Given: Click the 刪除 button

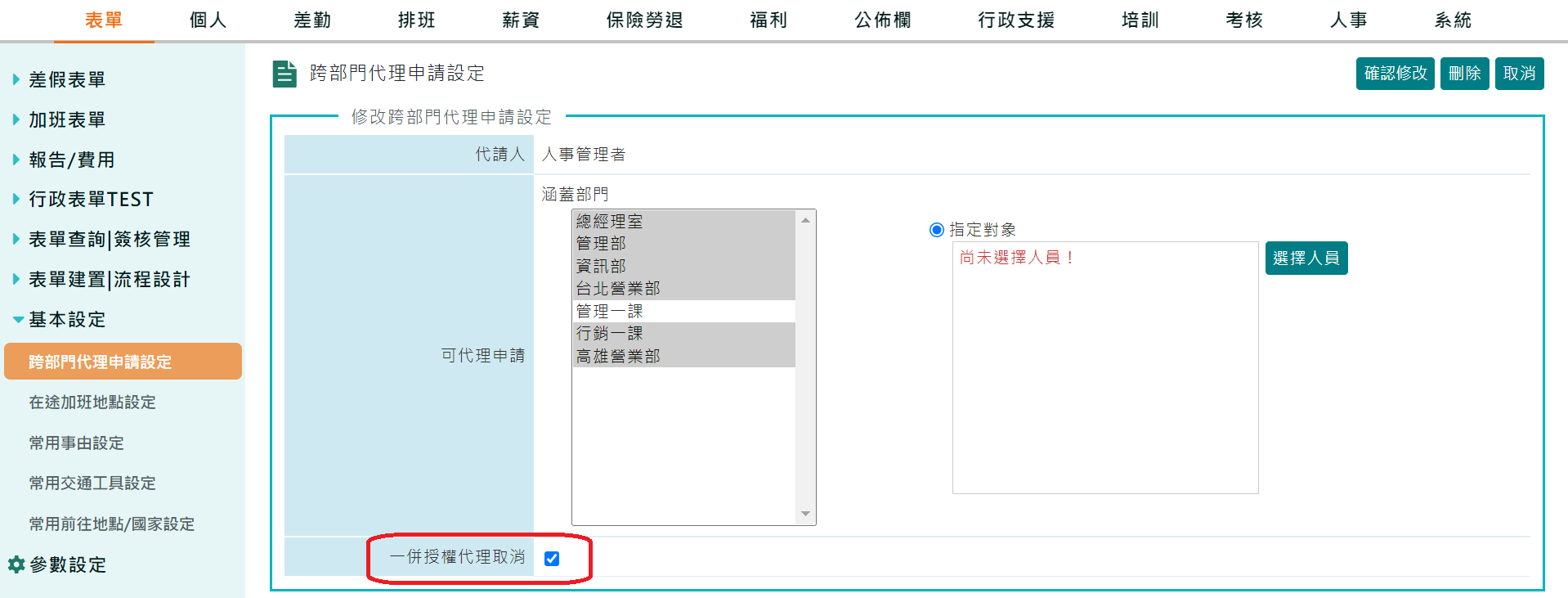Looking at the screenshot, I should (1465, 74).
